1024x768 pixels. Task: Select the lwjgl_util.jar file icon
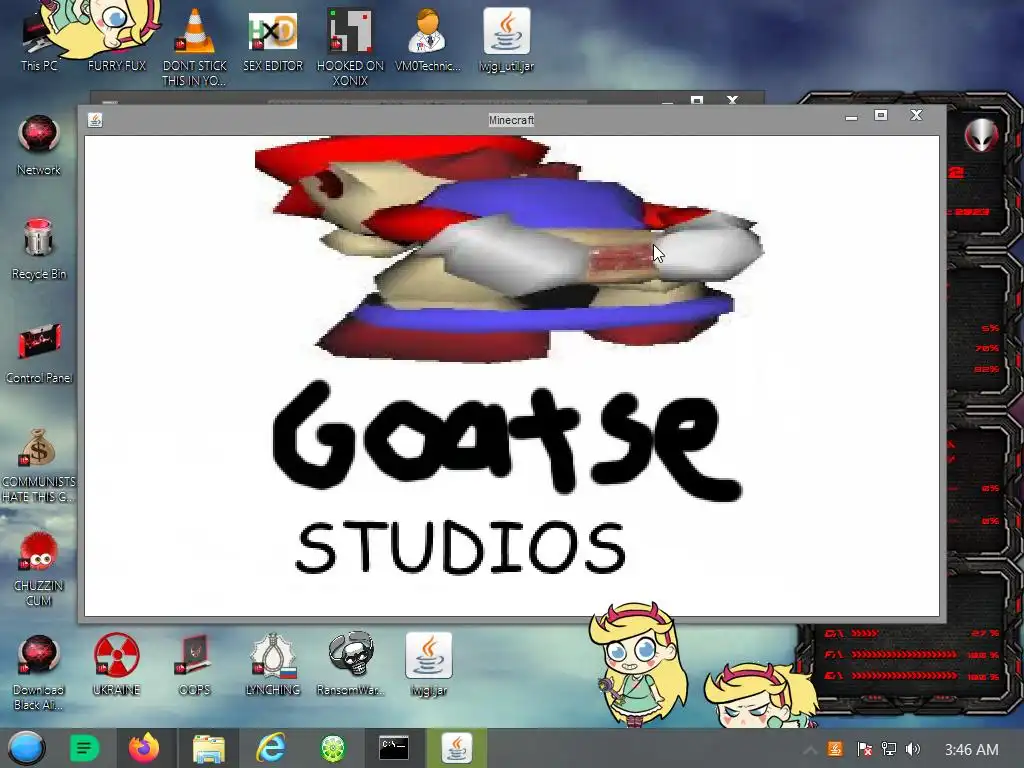[506, 38]
